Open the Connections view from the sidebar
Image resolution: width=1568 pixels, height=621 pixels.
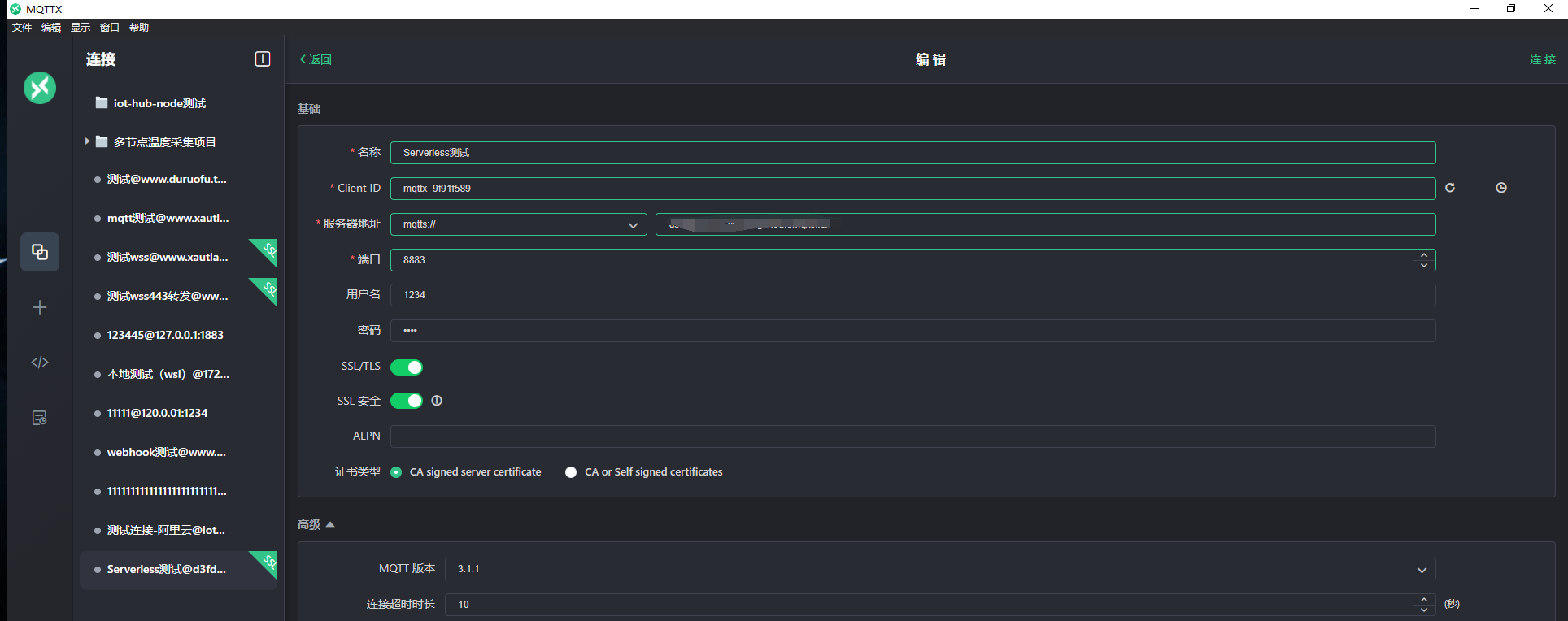[x=40, y=252]
